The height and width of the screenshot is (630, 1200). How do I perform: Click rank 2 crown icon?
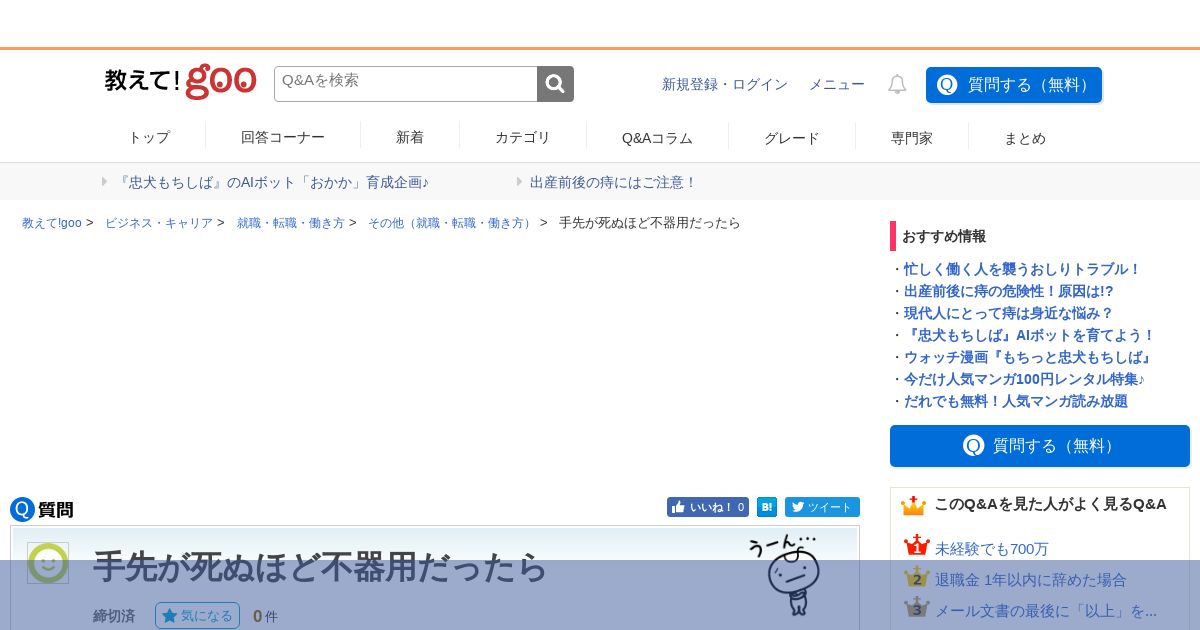(916, 577)
